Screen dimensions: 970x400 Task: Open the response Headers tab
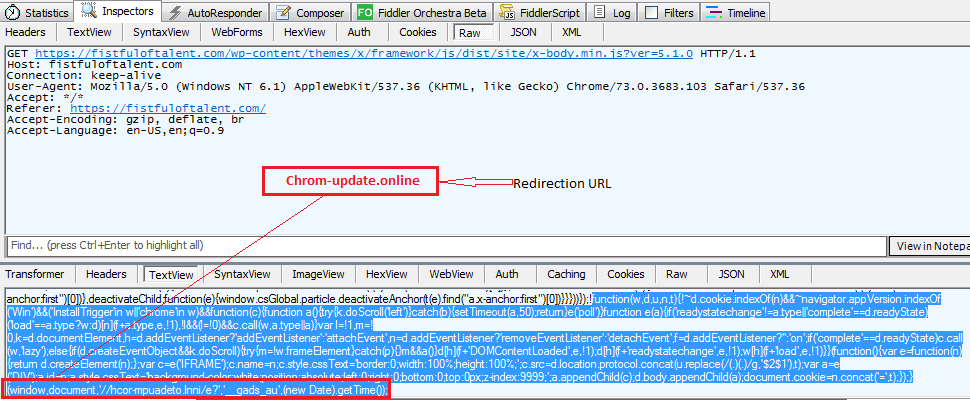(106, 274)
